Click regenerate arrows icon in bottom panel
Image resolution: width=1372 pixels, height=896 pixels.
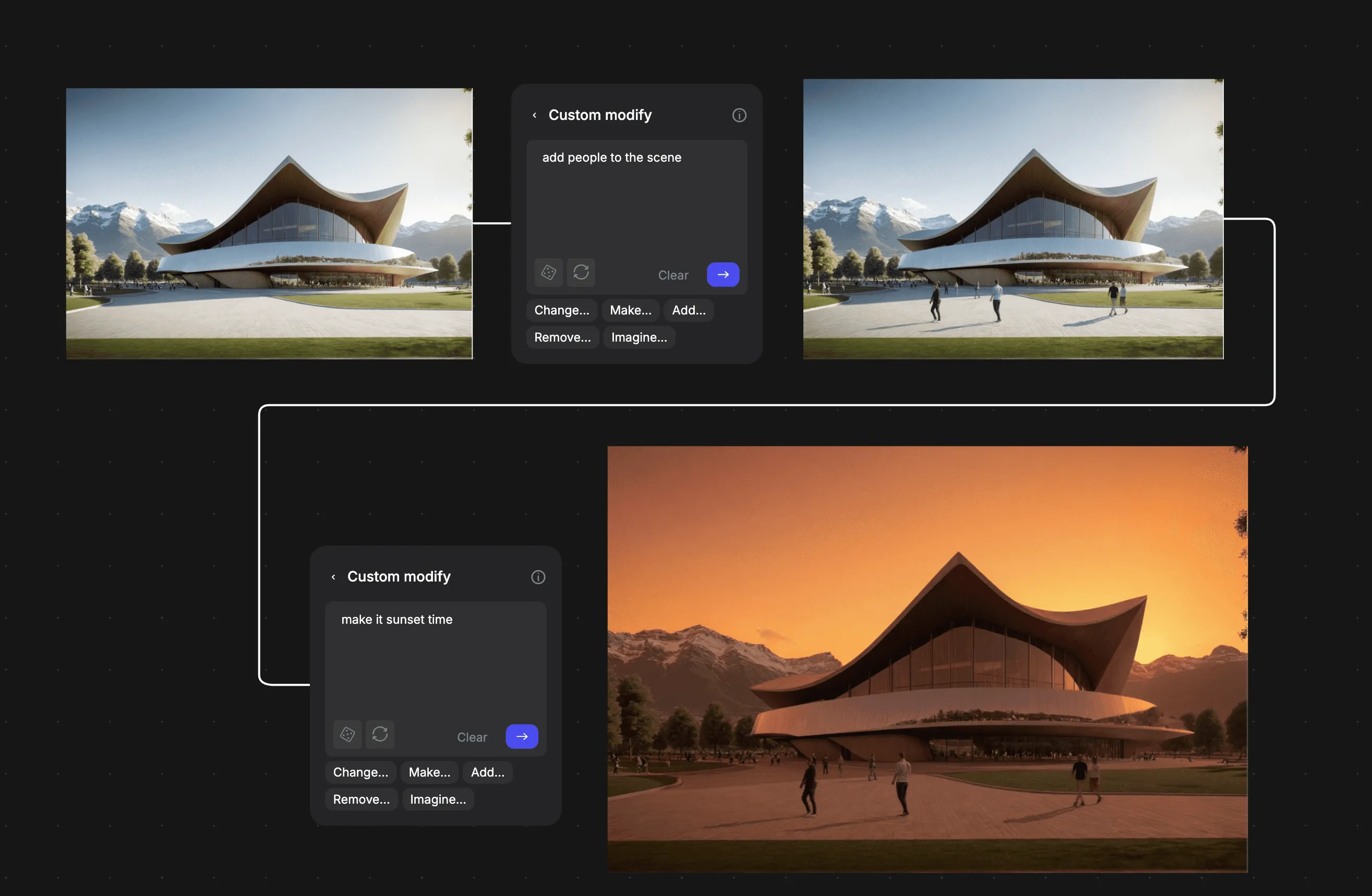tap(380, 735)
